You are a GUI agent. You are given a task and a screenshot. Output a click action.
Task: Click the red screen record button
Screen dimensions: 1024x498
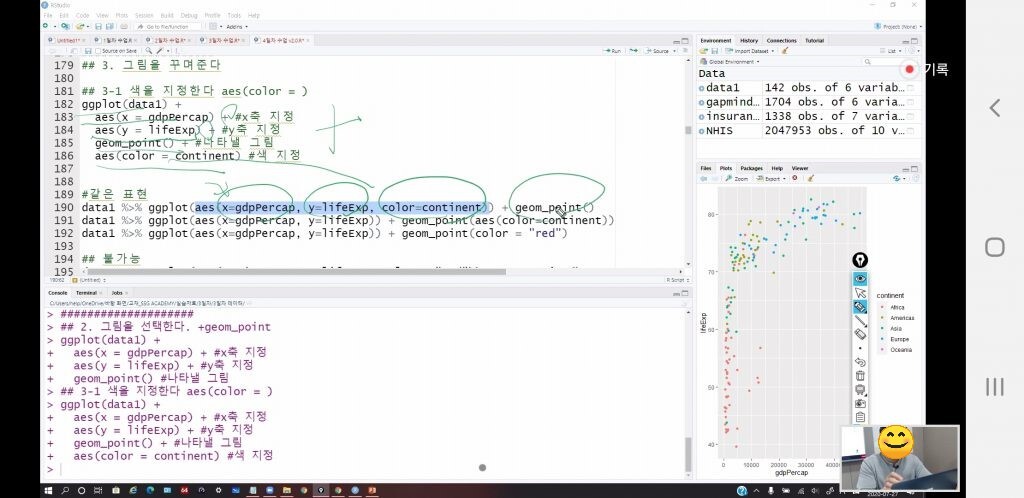click(x=909, y=69)
